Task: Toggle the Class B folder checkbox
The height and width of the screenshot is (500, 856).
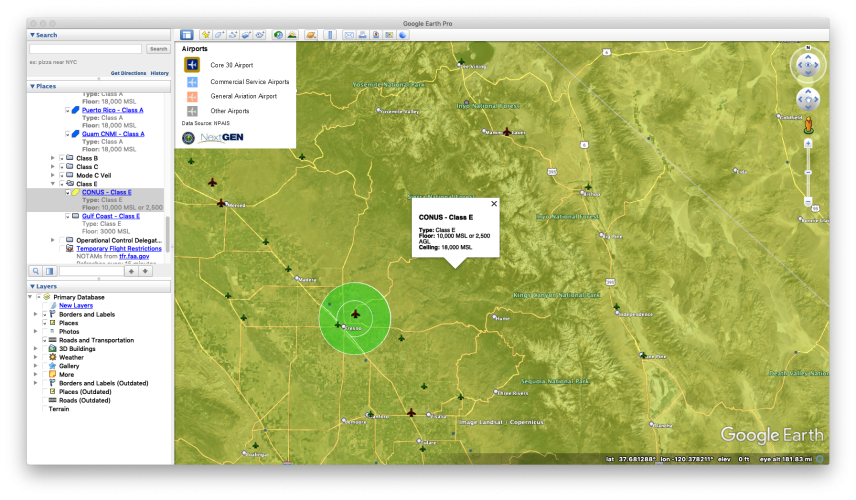Action: click(x=62, y=158)
